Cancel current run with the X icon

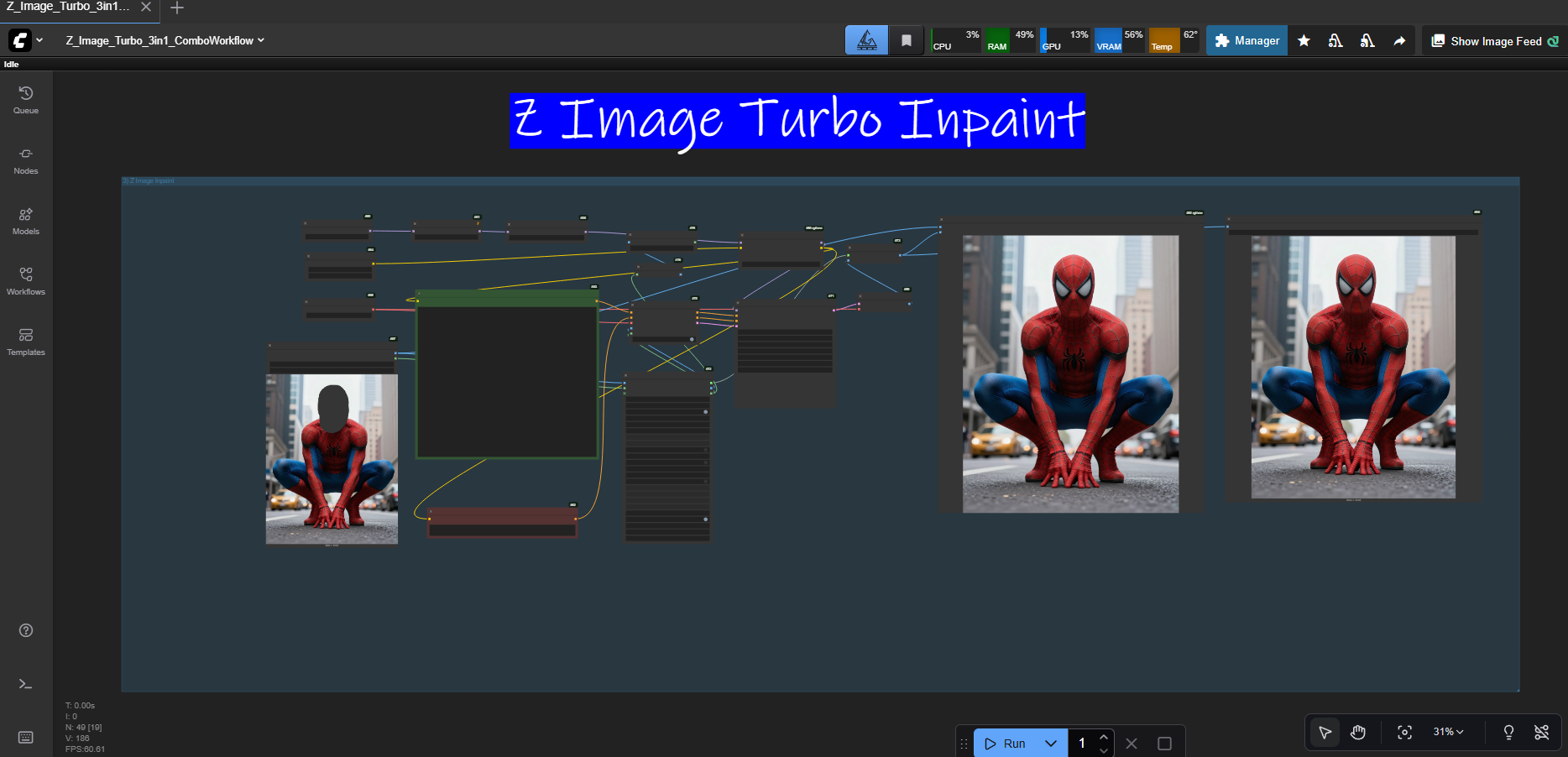tap(1132, 744)
